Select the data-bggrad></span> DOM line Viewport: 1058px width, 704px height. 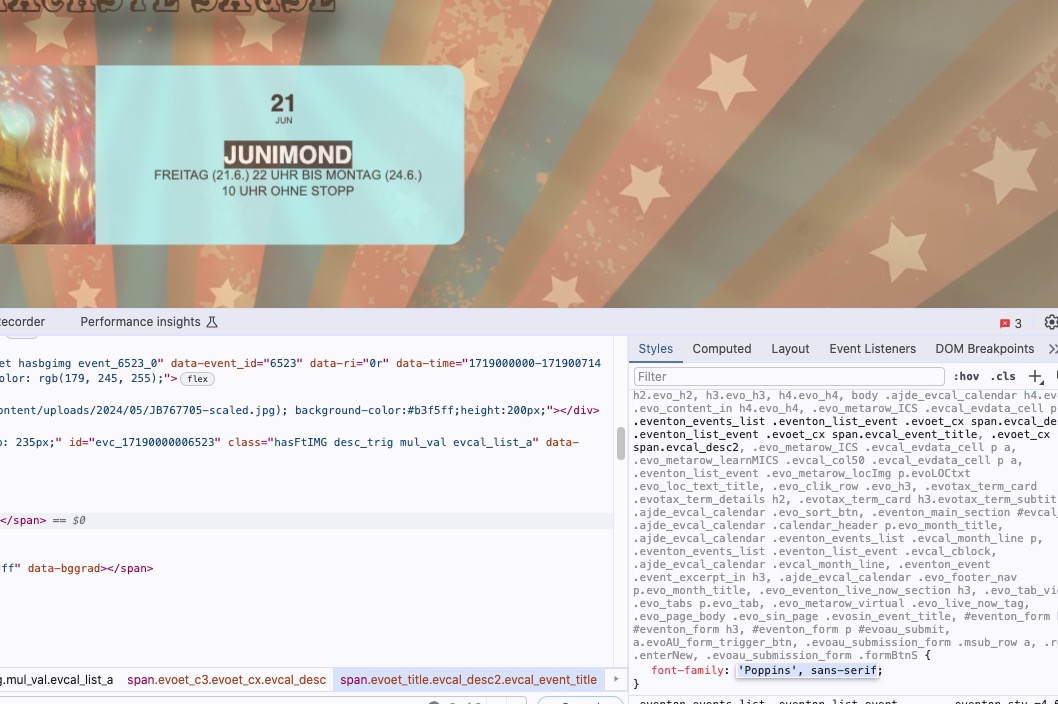[x=76, y=568]
